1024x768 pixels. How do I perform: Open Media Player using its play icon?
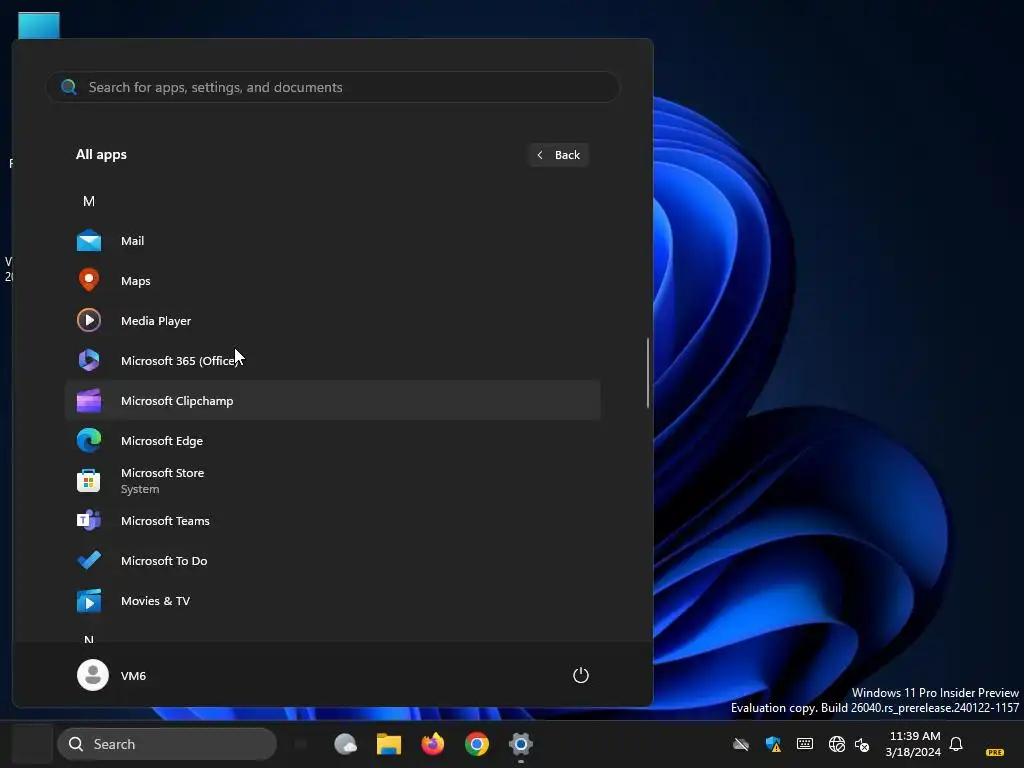[89, 321]
